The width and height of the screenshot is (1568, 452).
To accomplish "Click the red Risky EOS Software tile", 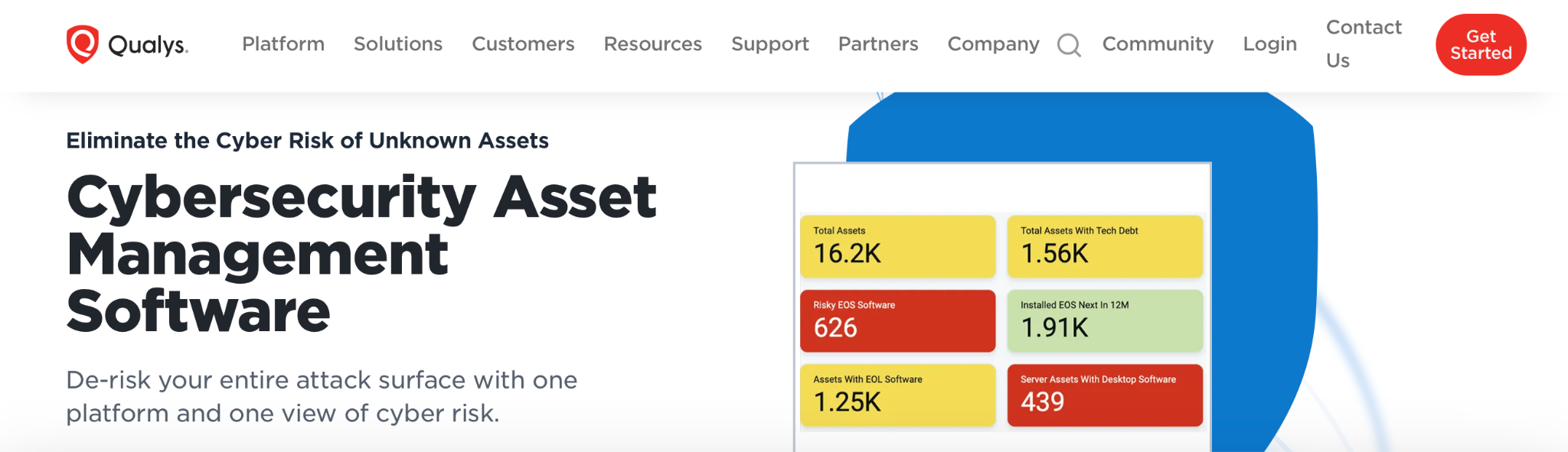I will [897, 320].
